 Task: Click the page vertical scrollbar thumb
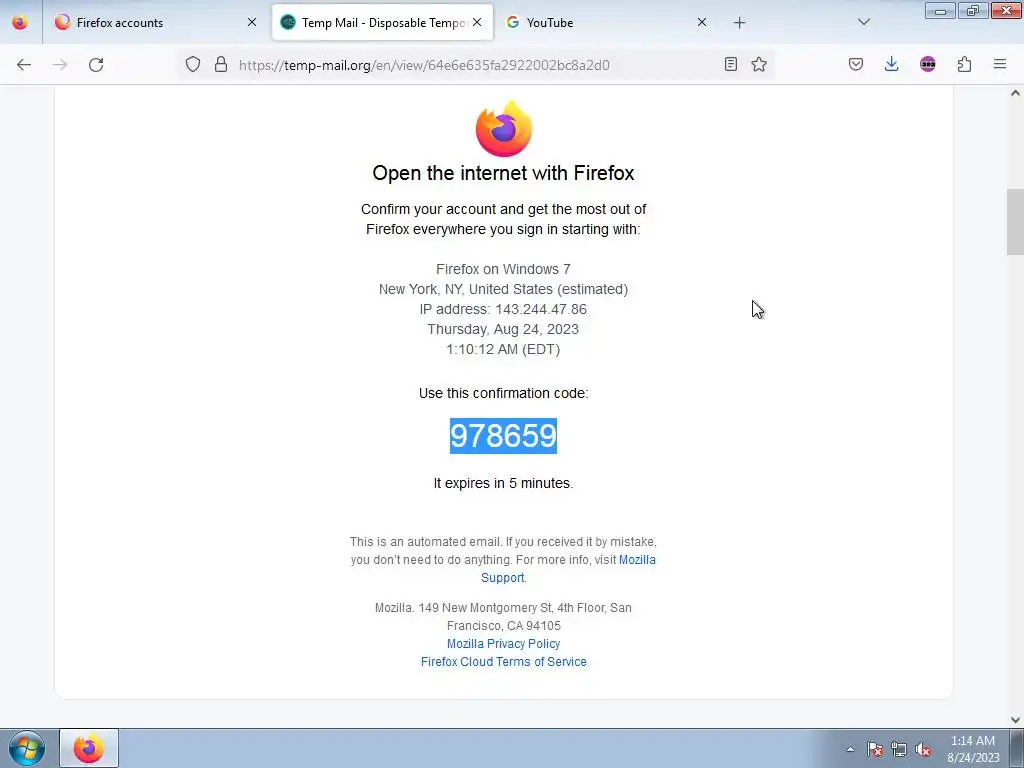[1015, 222]
